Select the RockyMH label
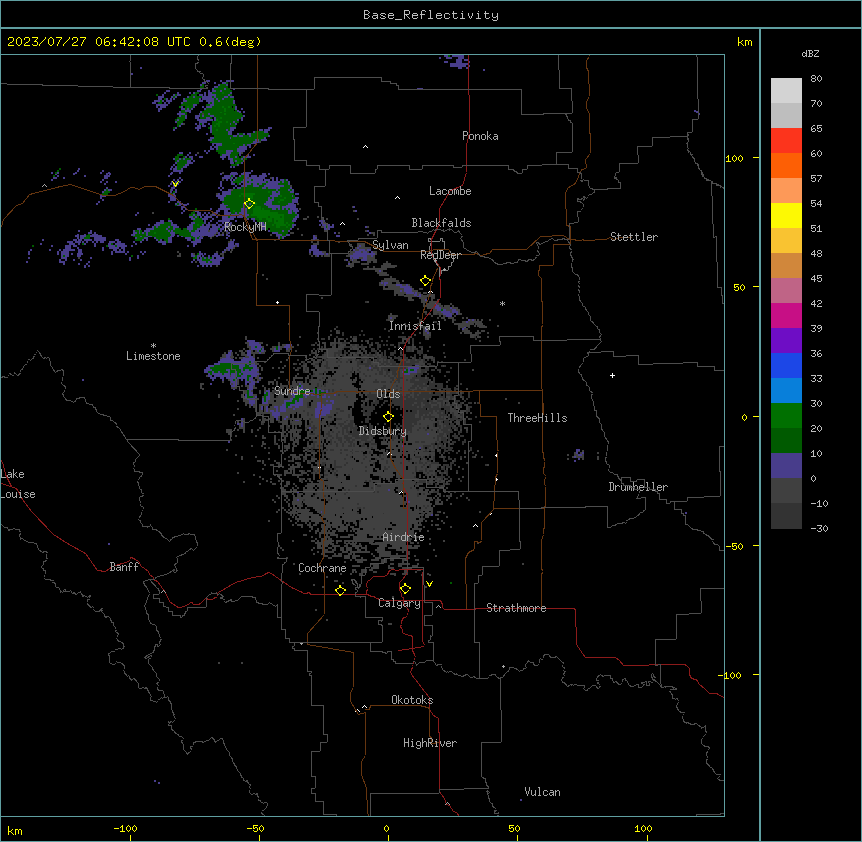The height and width of the screenshot is (842, 862). tap(245, 227)
